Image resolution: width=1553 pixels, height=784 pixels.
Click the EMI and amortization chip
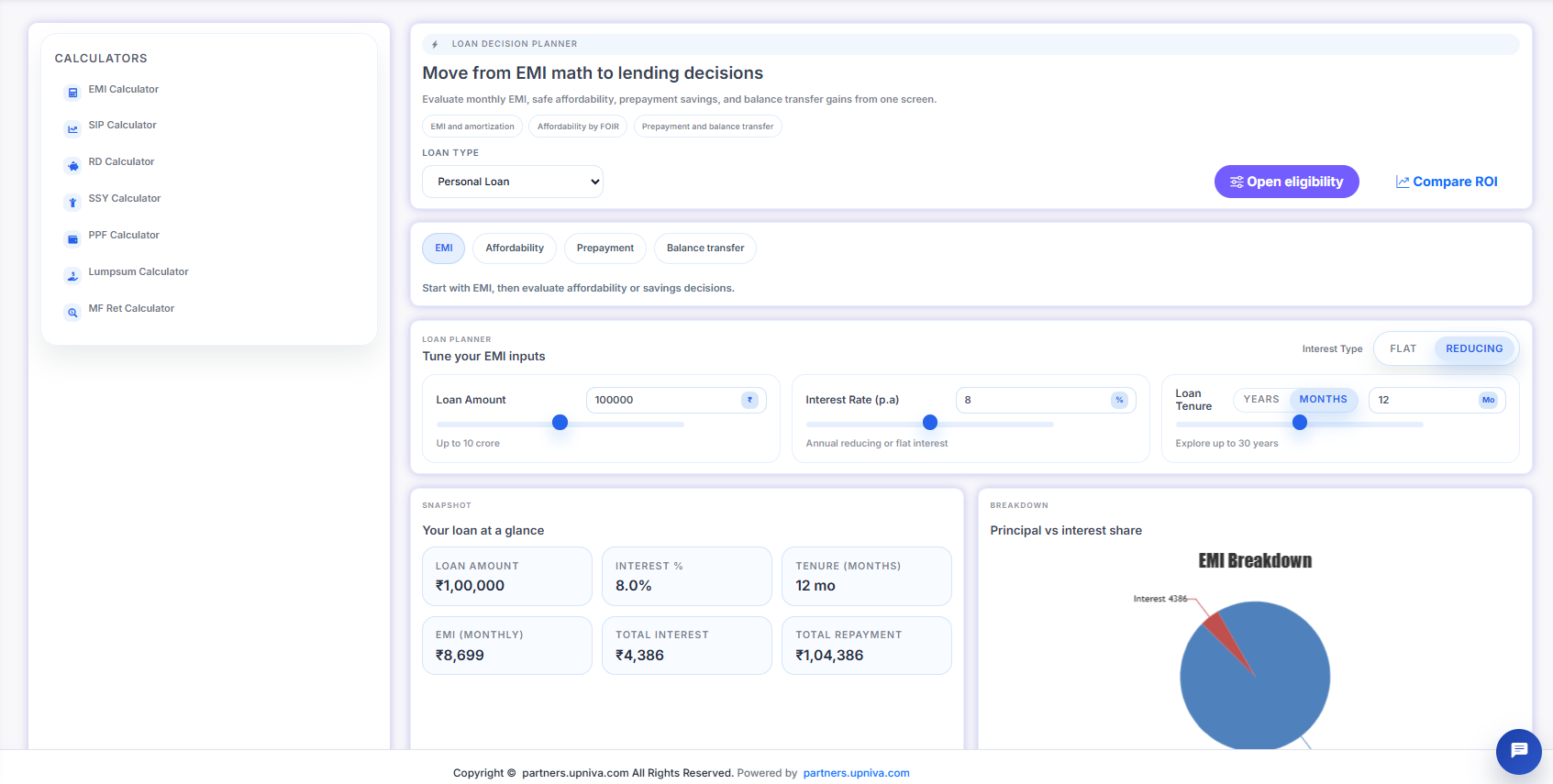[472, 127]
